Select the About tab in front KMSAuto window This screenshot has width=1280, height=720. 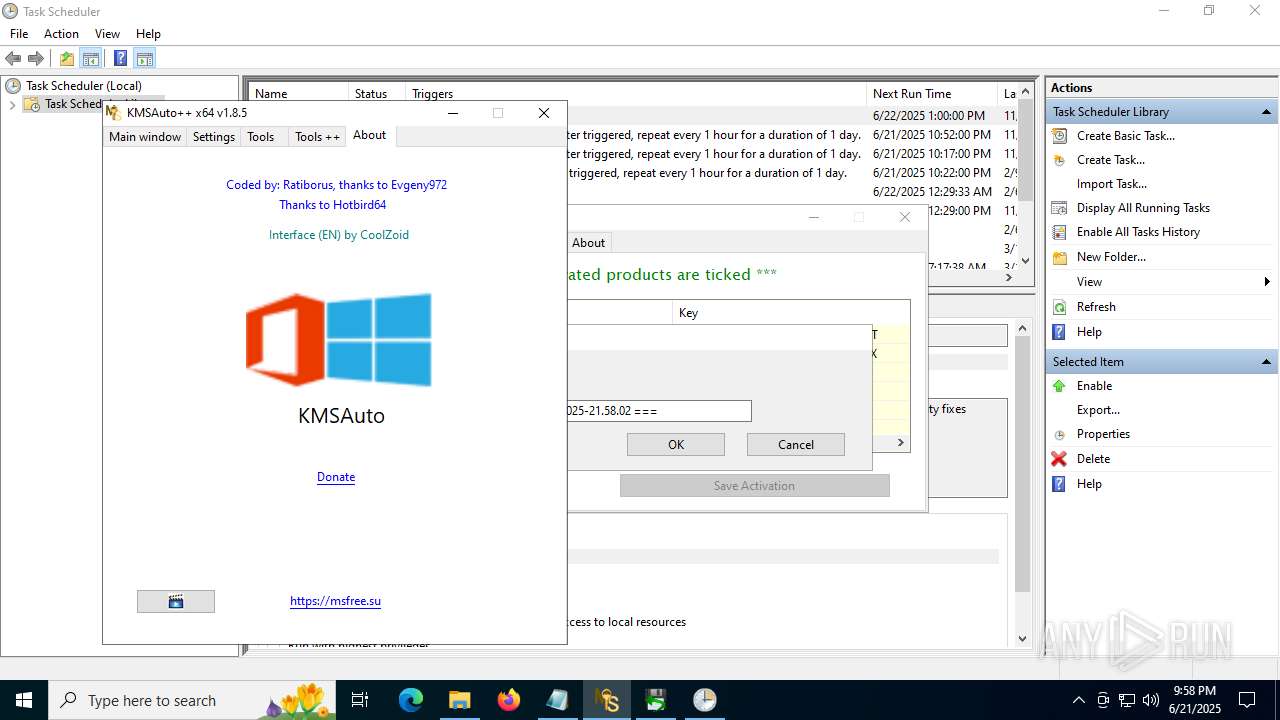point(369,135)
